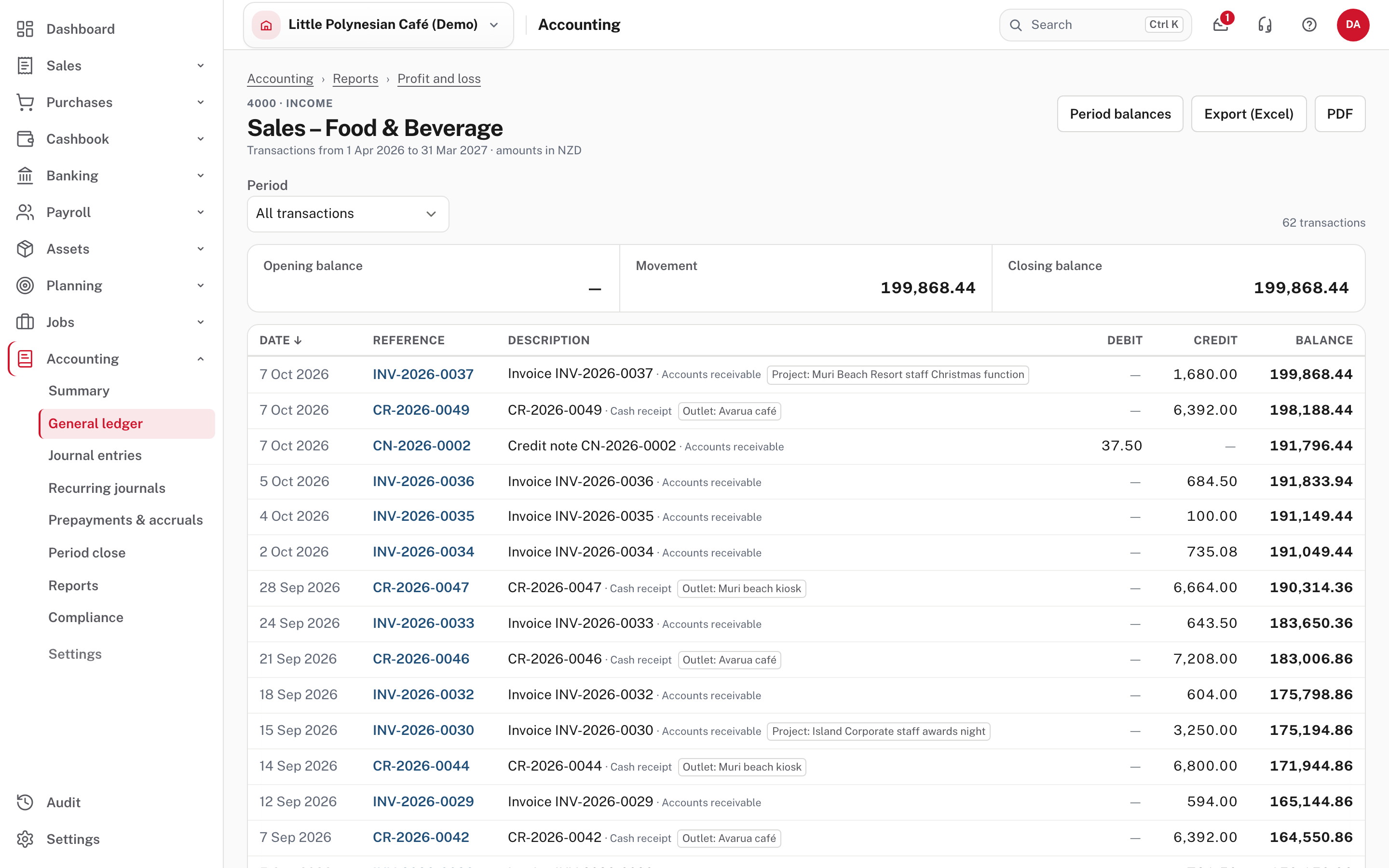Click the Payroll people icon
The height and width of the screenshot is (868, 1389).
coord(25,212)
